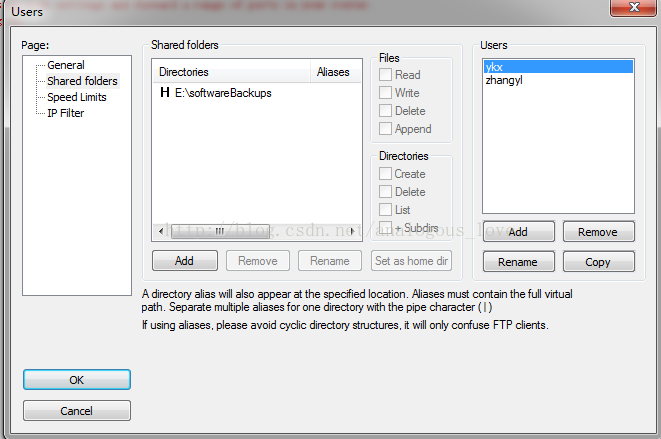Add a new shared folder

pos(185,261)
